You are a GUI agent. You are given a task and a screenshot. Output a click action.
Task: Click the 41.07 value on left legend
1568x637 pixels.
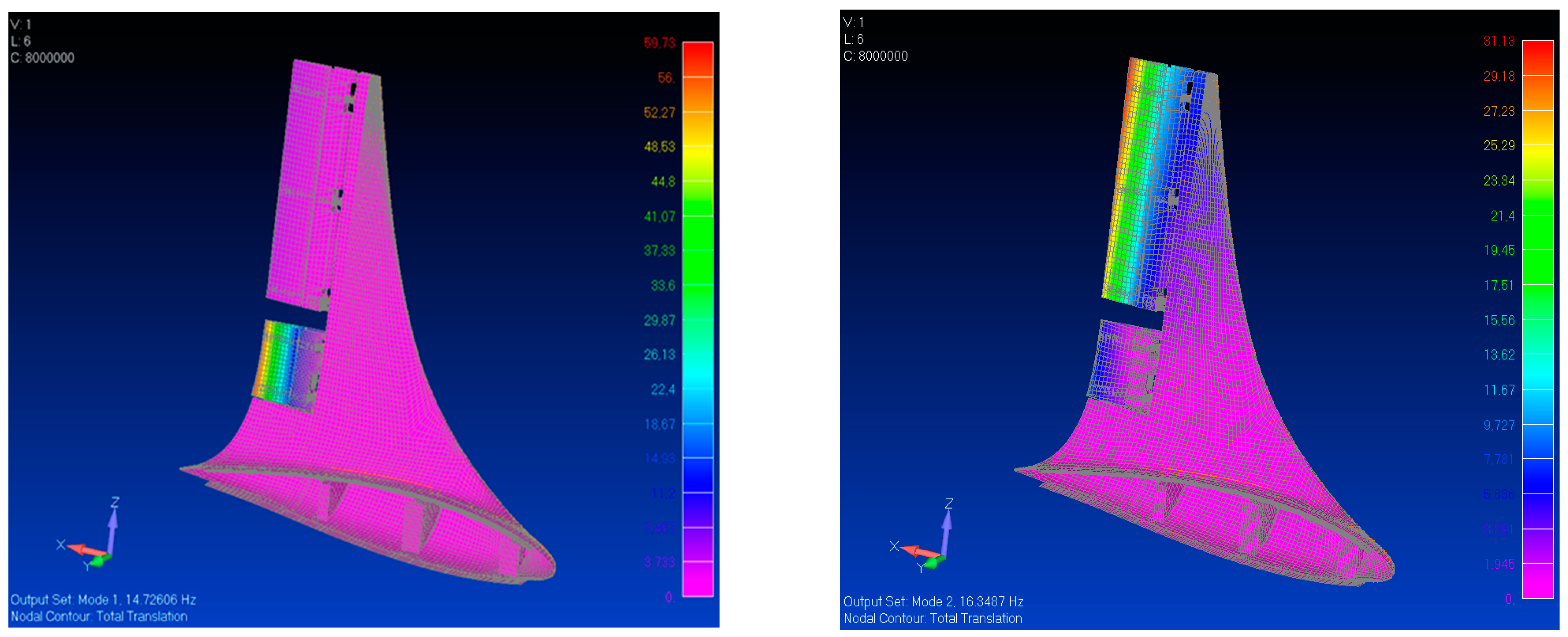[x=659, y=216]
